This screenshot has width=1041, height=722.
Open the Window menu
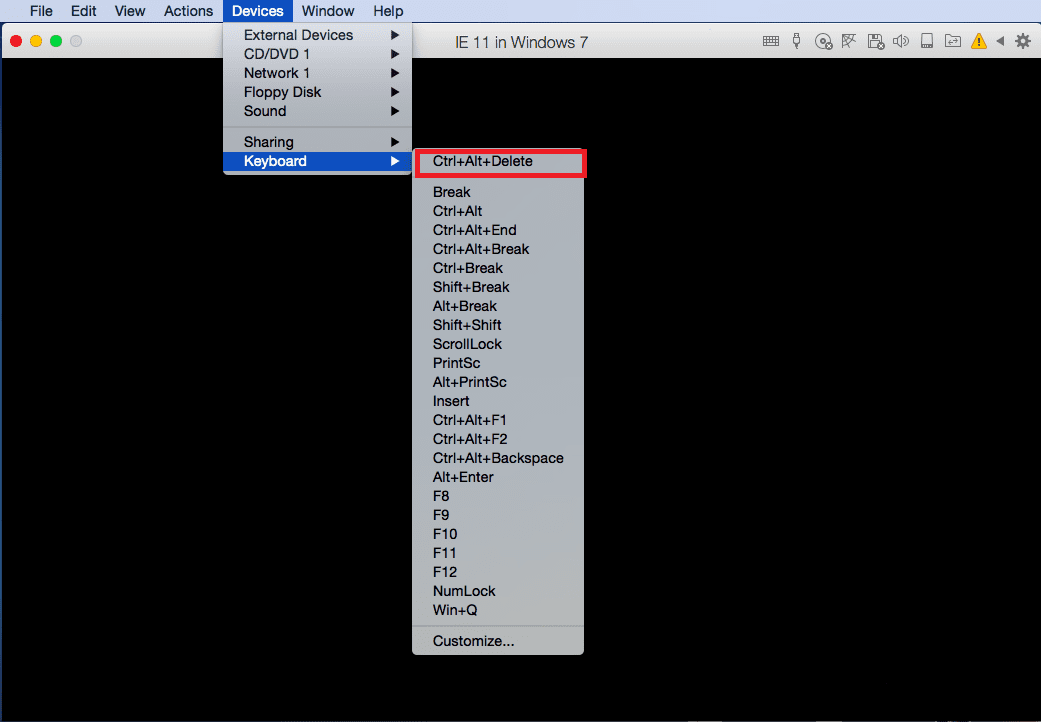point(327,11)
